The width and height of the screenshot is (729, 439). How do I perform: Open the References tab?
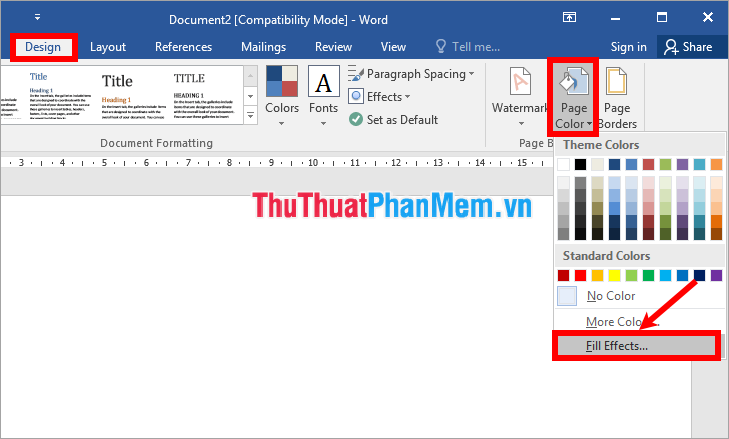(183, 47)
